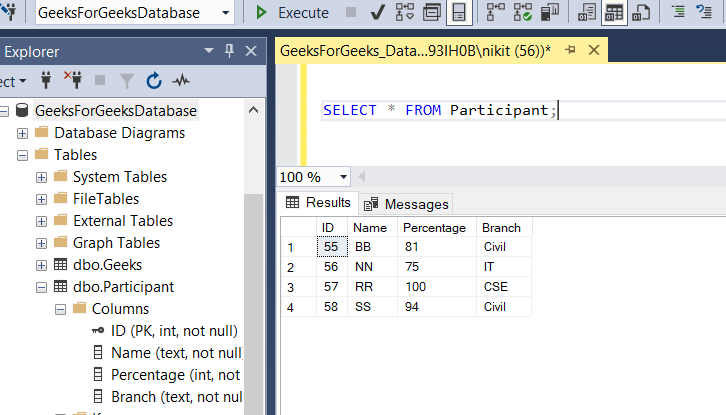Include Actual Execution Plan icon
The width and height of the screenshot is (726, 415).
tap(495, 13)
